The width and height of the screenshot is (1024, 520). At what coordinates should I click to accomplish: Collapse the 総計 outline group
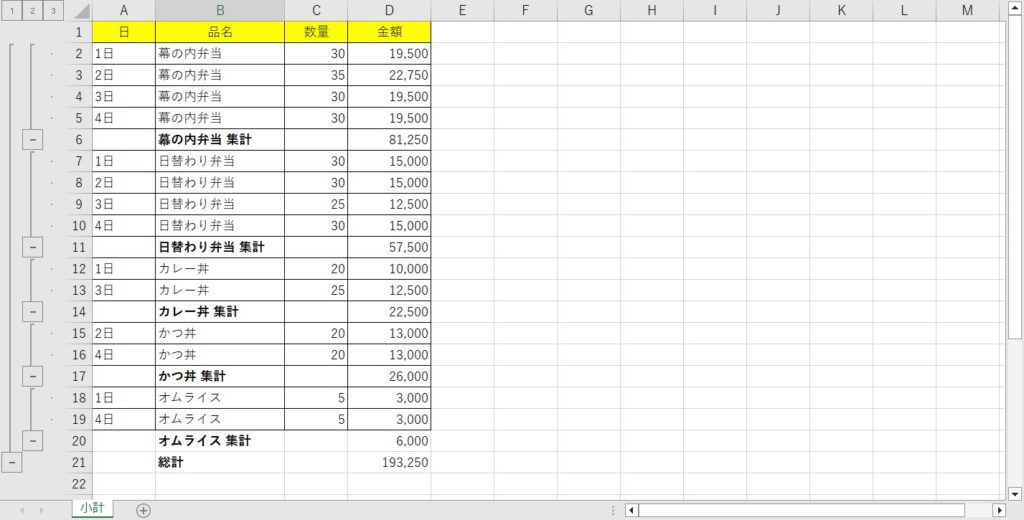11,462
